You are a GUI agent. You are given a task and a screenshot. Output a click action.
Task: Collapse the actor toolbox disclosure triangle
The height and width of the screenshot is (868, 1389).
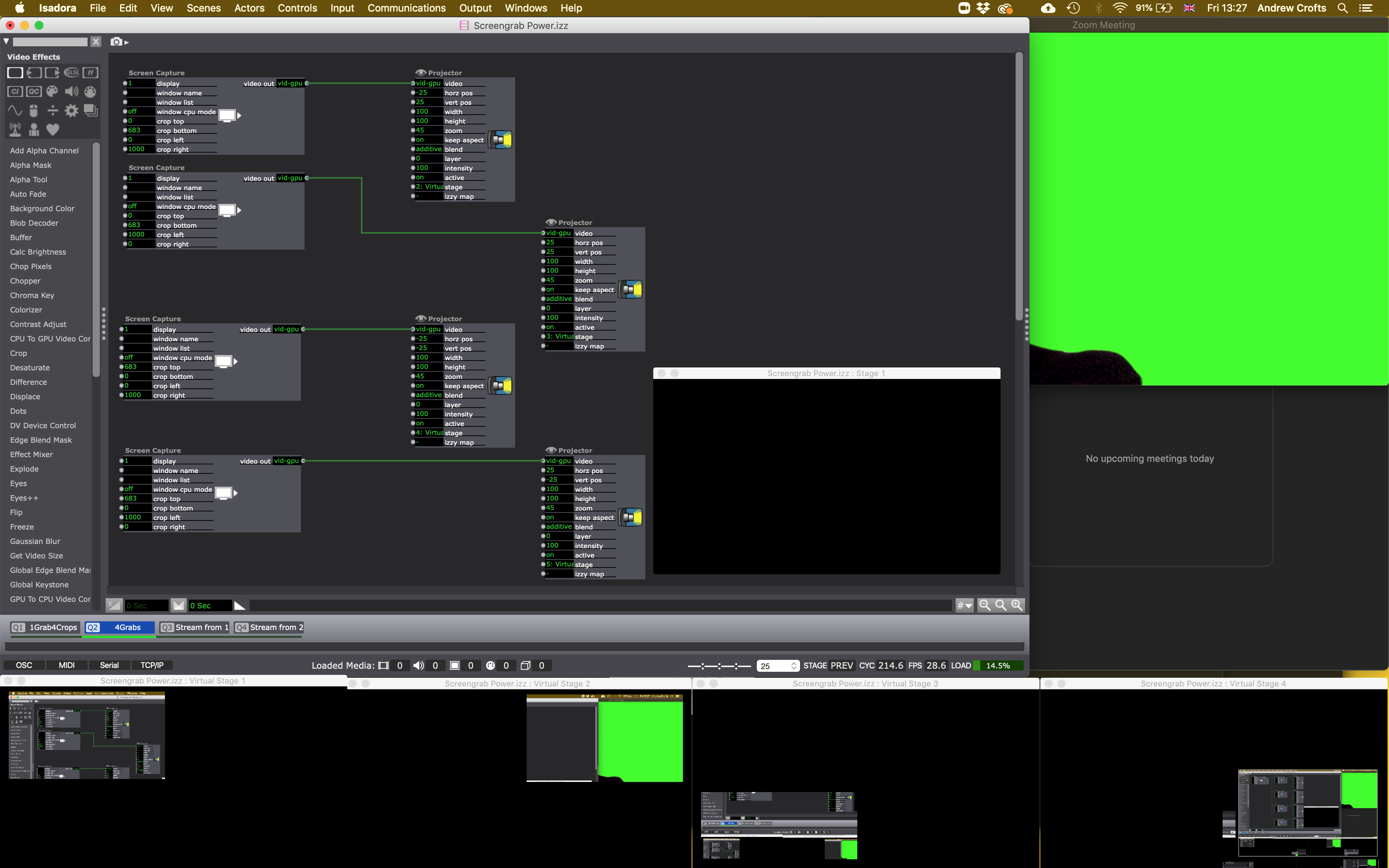tap(6, 42)
